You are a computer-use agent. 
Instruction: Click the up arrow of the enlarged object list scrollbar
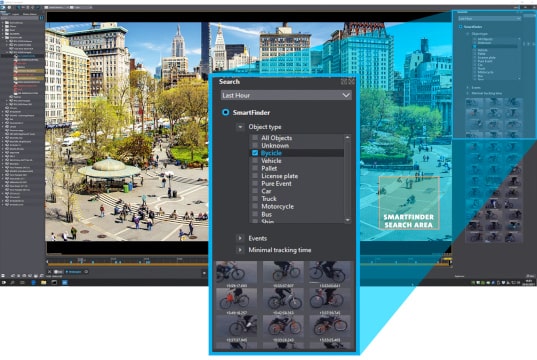pos(348,137)
